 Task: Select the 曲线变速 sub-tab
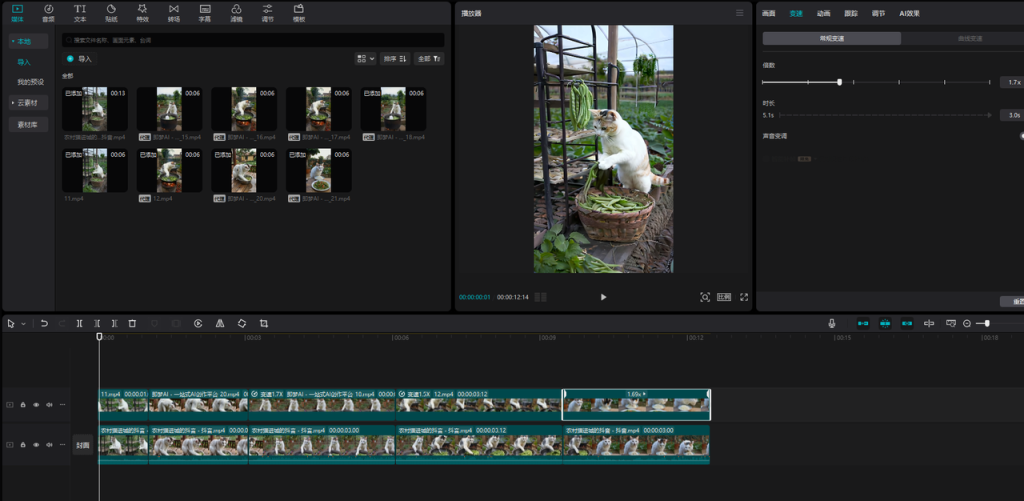(x=970, y=39)
